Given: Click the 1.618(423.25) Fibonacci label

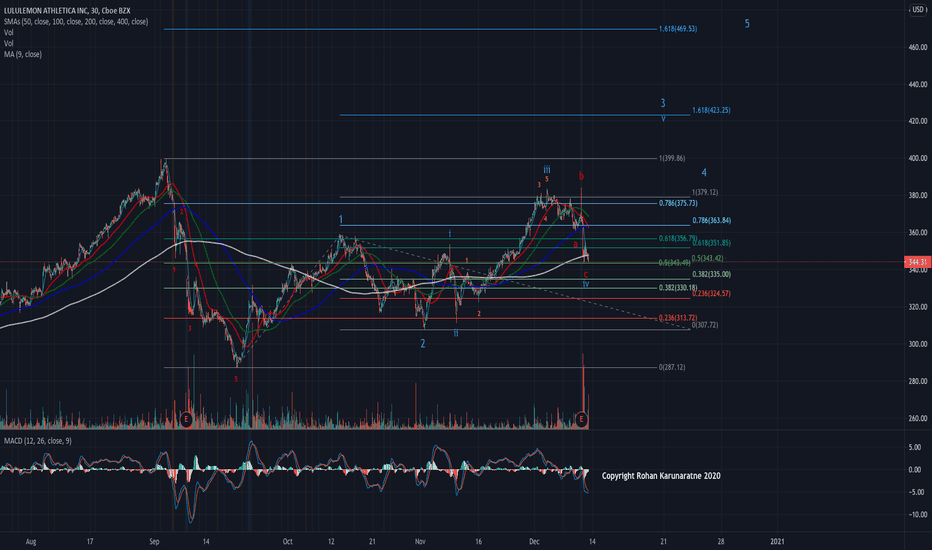Looking at the screenshot, I should tap(711, 110).
